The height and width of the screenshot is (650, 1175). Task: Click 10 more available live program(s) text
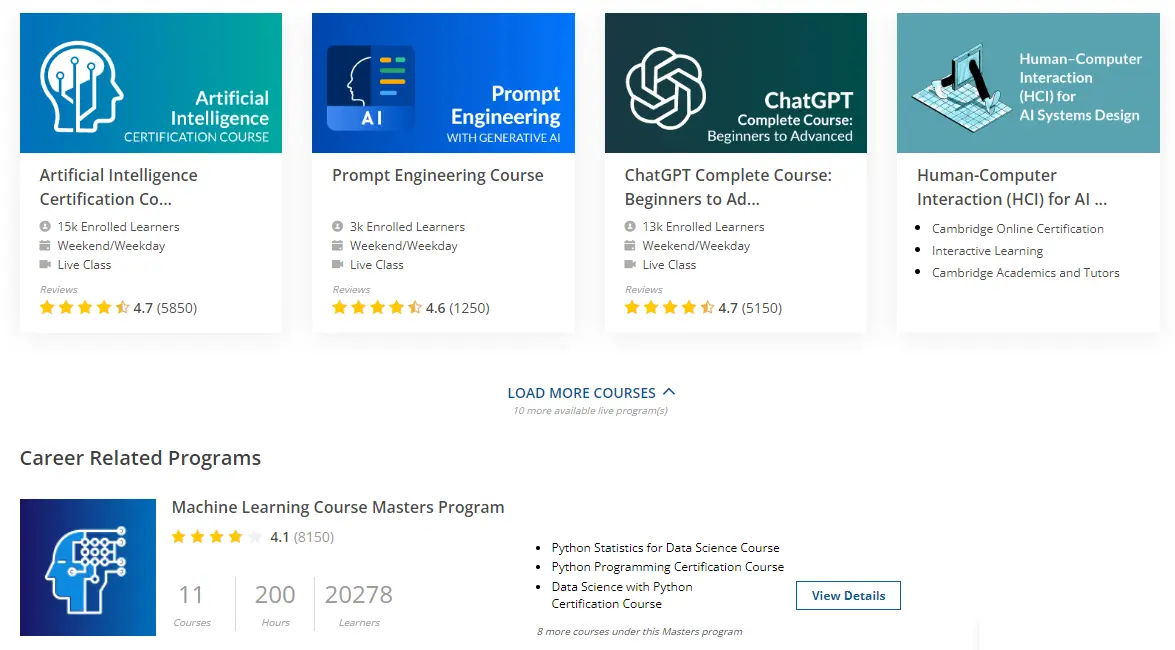590,411
